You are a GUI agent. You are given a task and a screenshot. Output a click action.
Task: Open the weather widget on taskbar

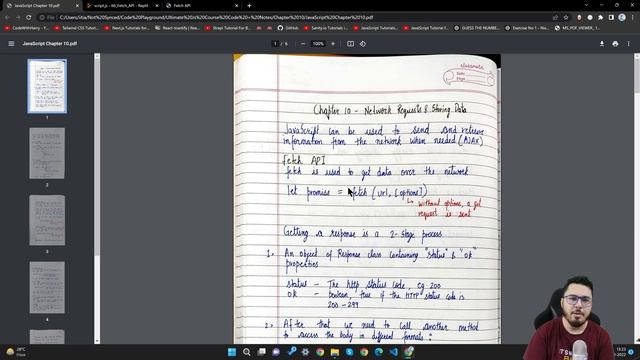click(16, 352)
